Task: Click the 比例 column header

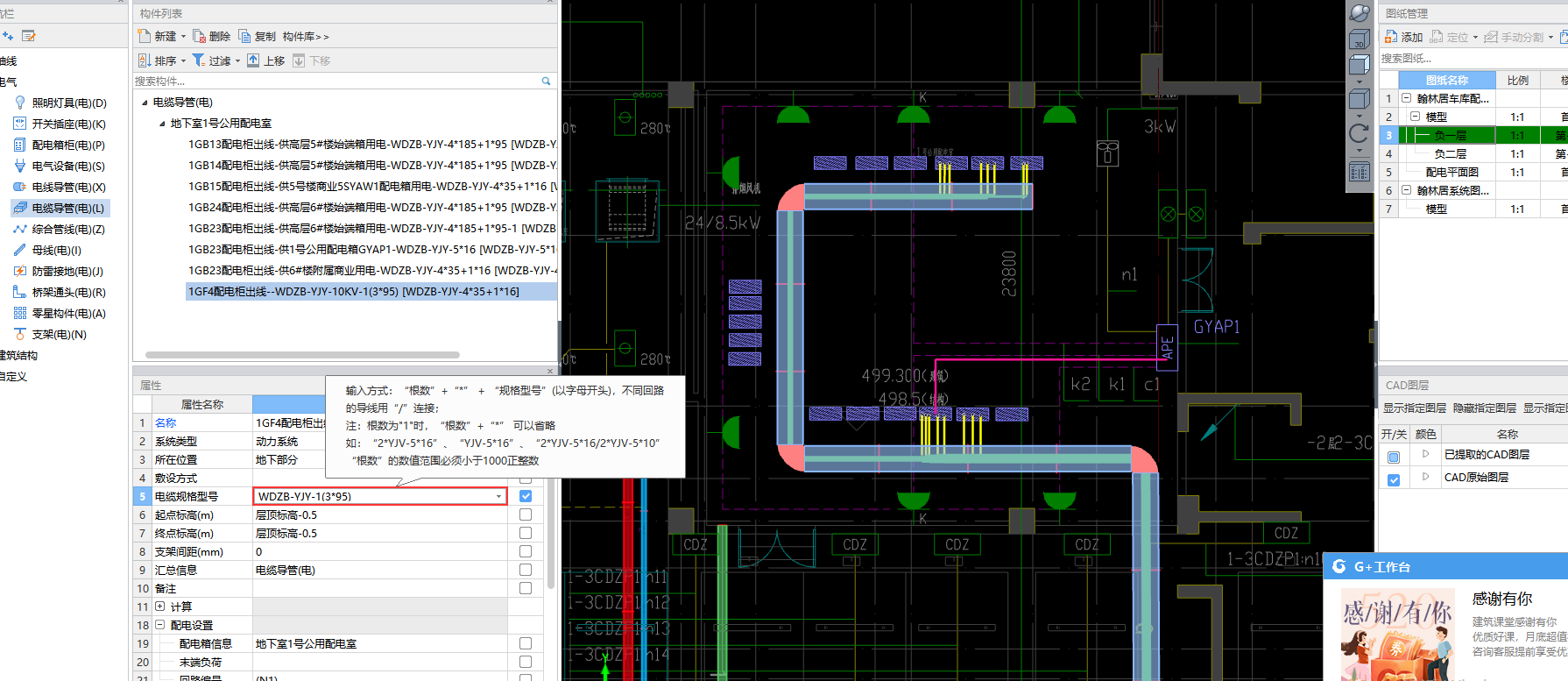Action: [x=1518, y=80]
